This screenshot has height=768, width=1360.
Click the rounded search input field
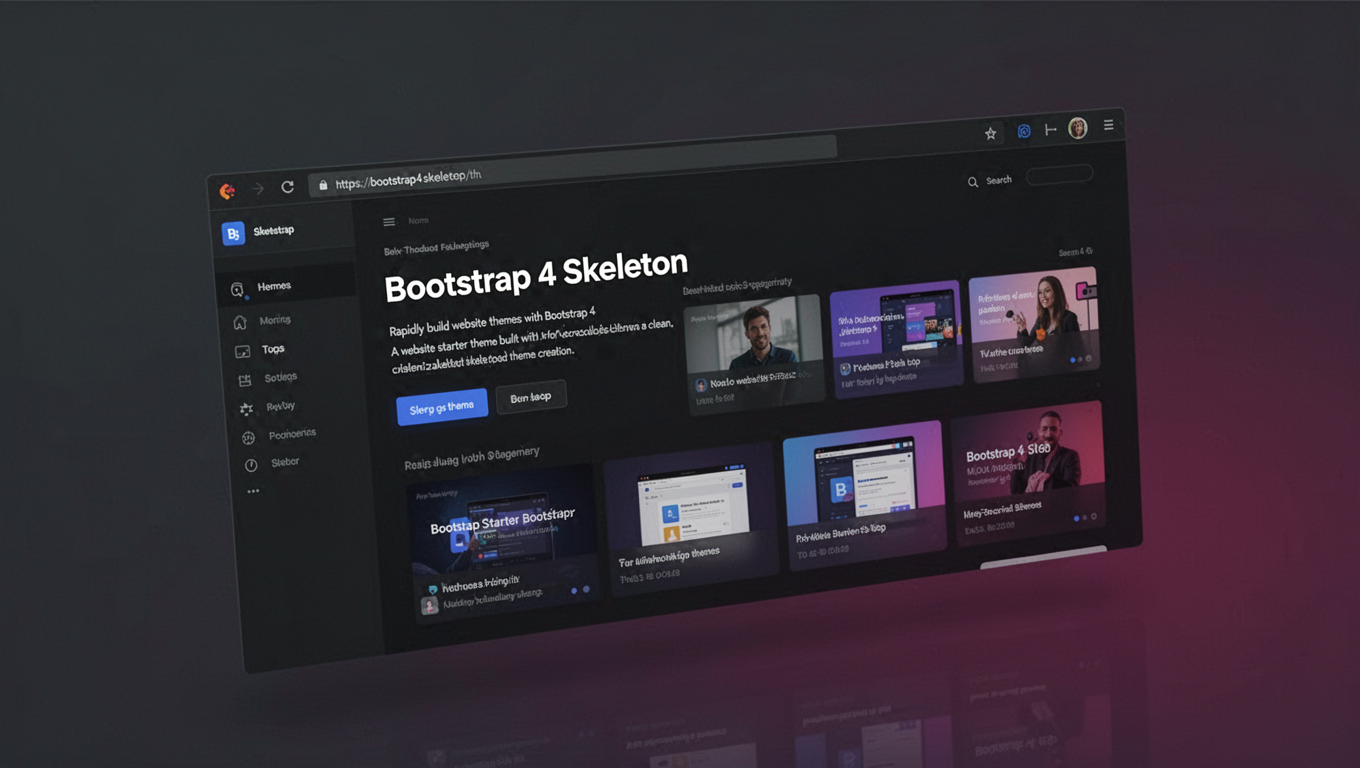[1059, 175]
